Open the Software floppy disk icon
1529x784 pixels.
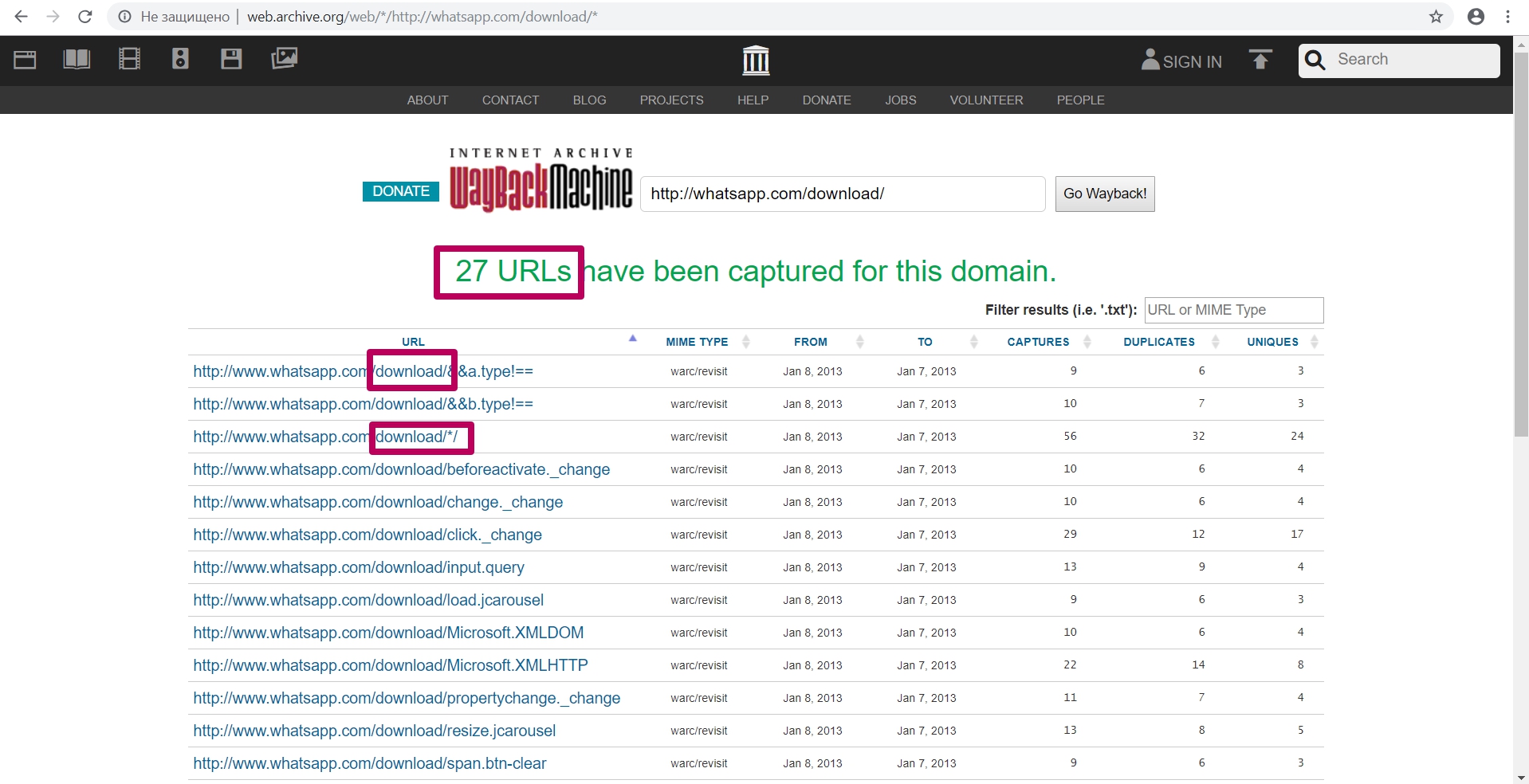click(231, 59)
